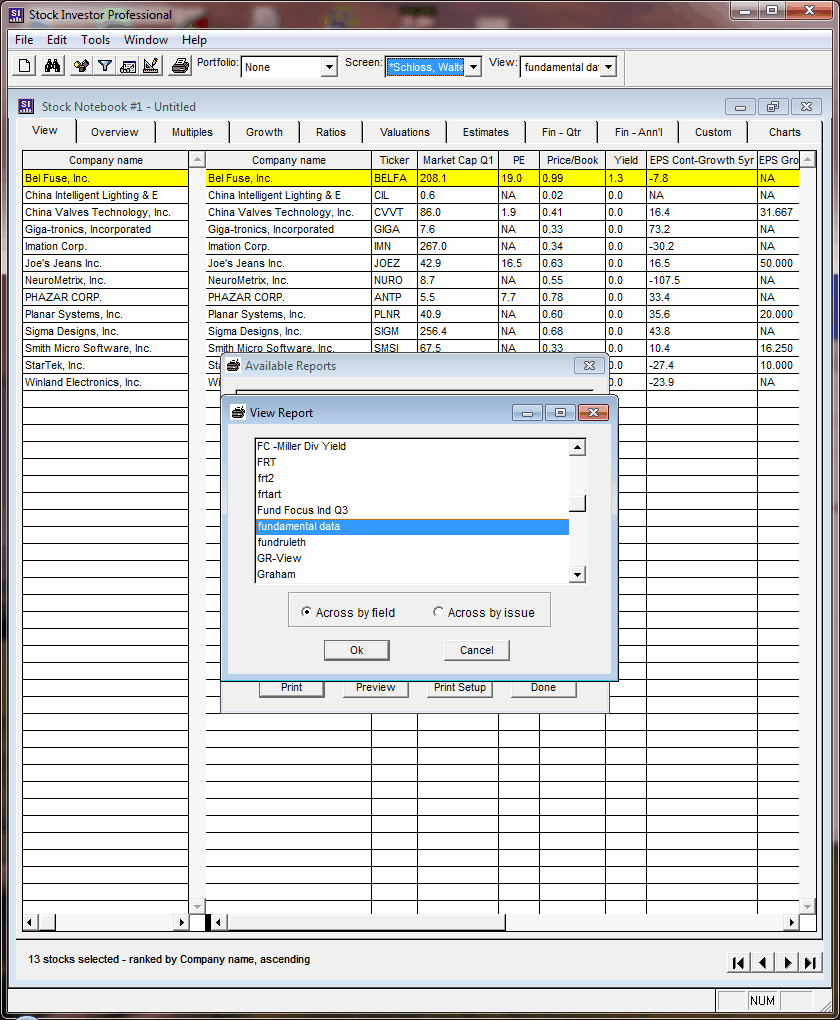Select GR-View in the report list
Viewport: 840px width, 1020px height.
pyautogui.click(x=279, y=558)
